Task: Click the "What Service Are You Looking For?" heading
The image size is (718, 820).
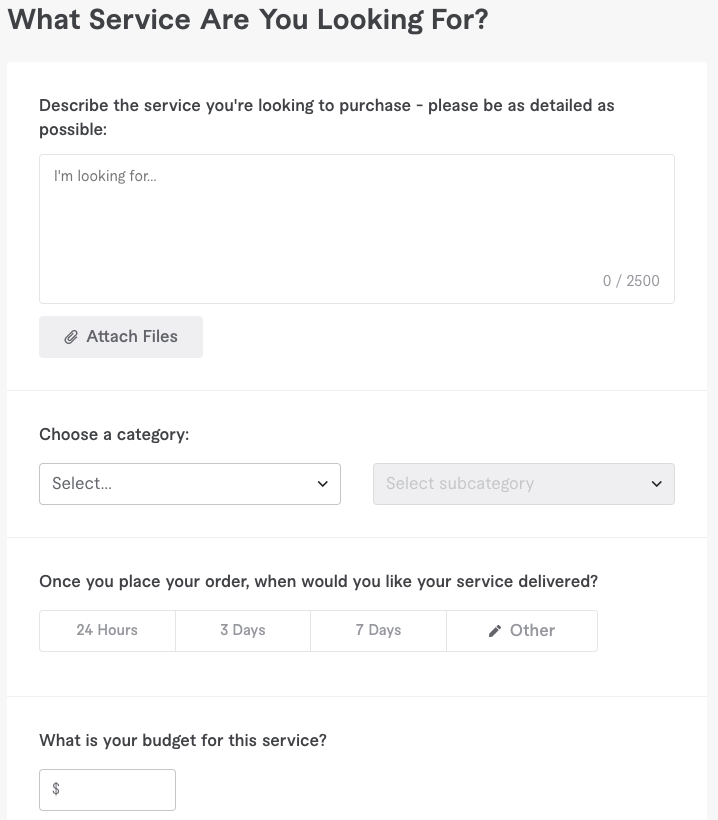Action: click(x=248, y=19)
